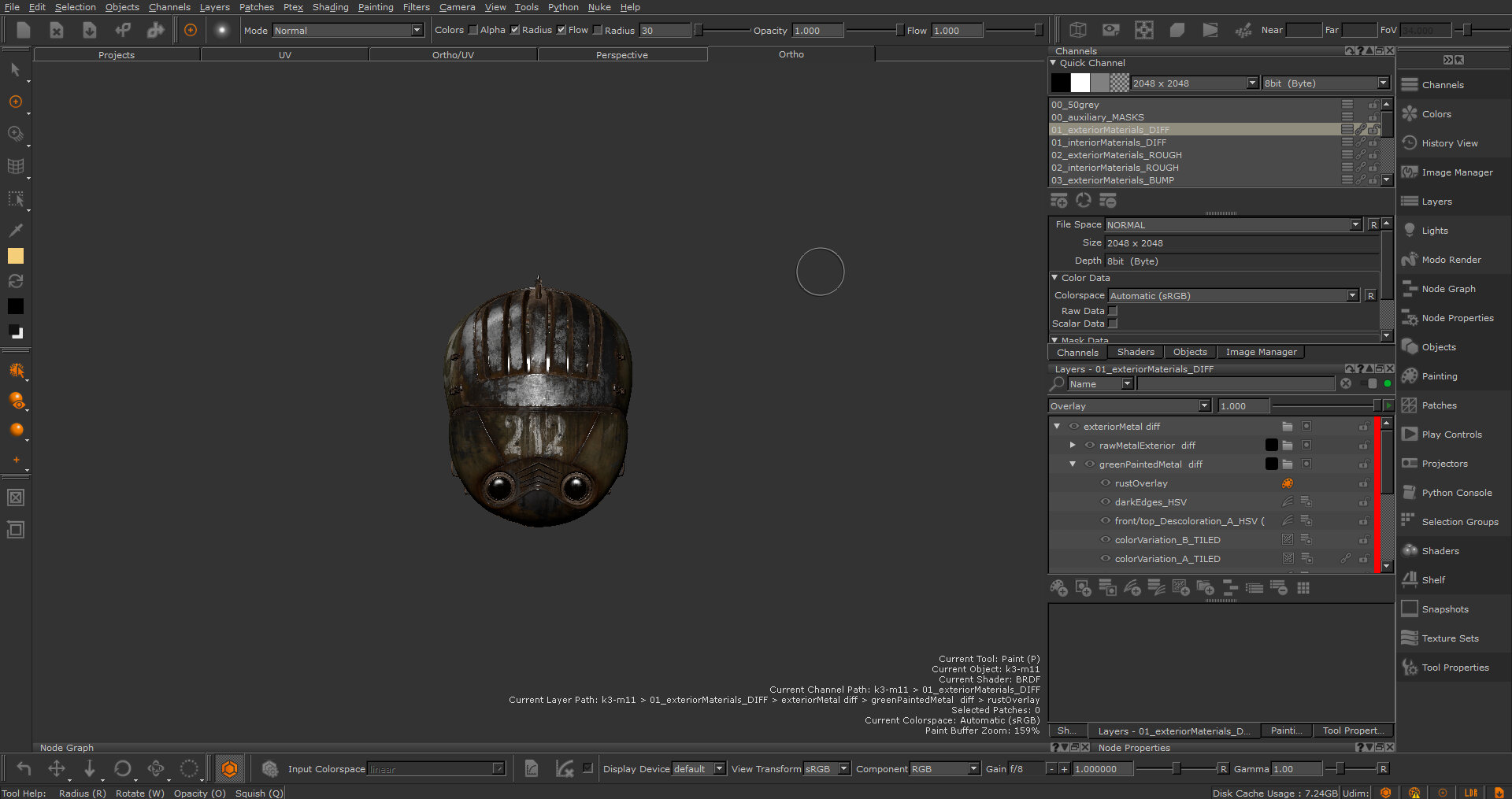Click the Radius value input field

tap(665, 31)
